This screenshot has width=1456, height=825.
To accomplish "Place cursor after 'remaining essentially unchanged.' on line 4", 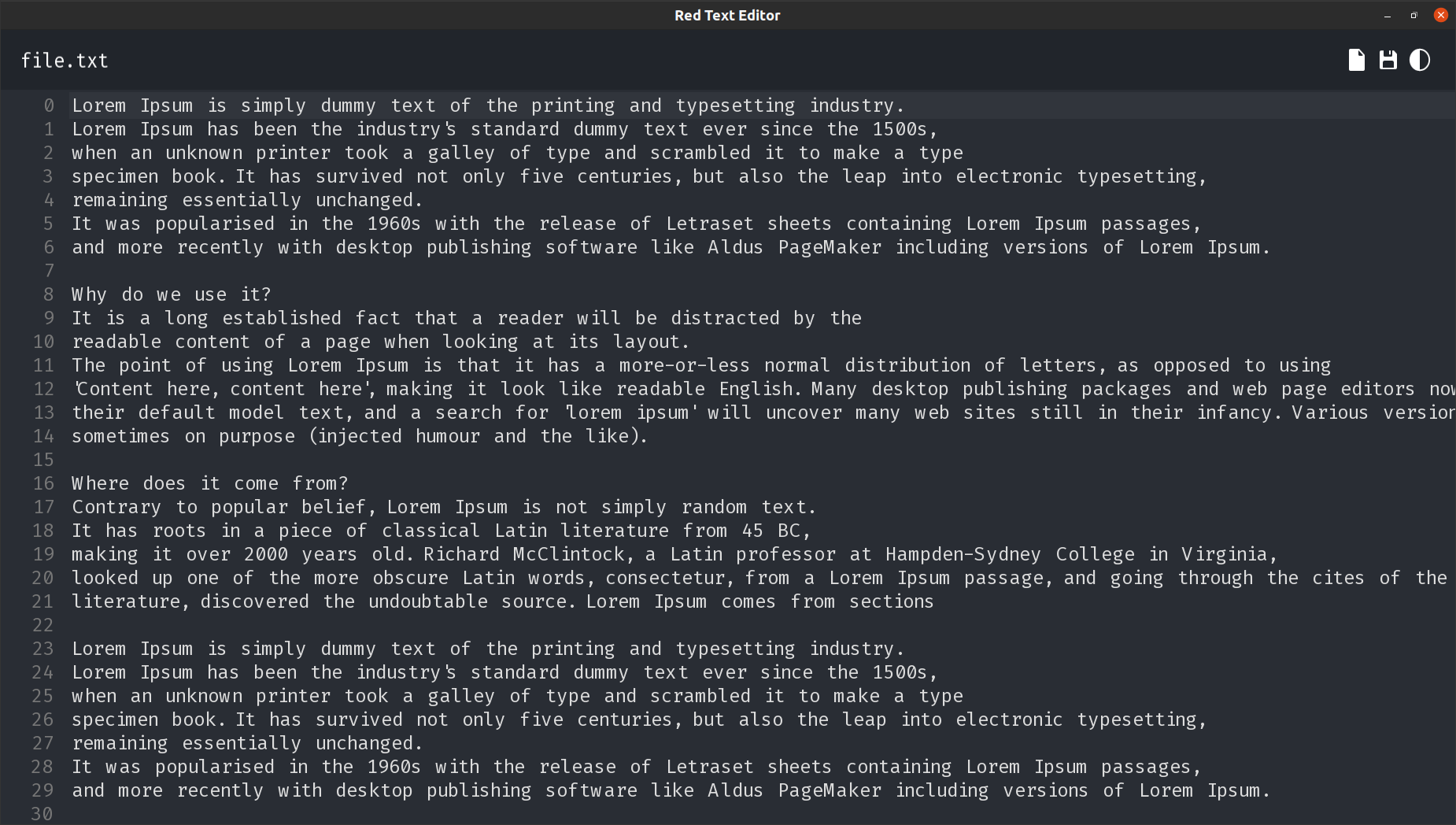I will click(x=425, y=200).
